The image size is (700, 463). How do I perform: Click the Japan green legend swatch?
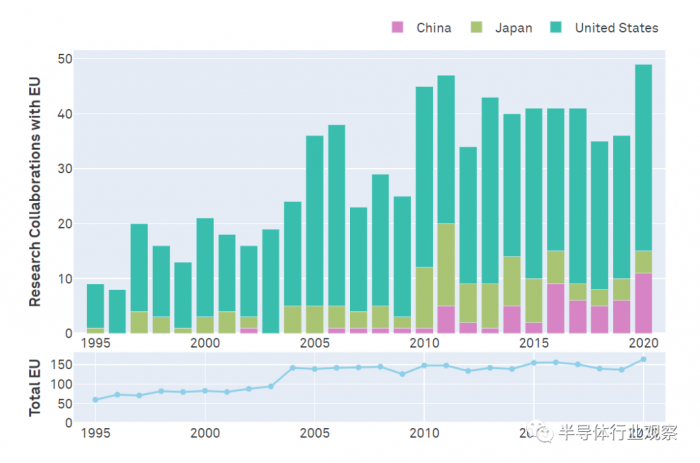(x=477, y=28)
